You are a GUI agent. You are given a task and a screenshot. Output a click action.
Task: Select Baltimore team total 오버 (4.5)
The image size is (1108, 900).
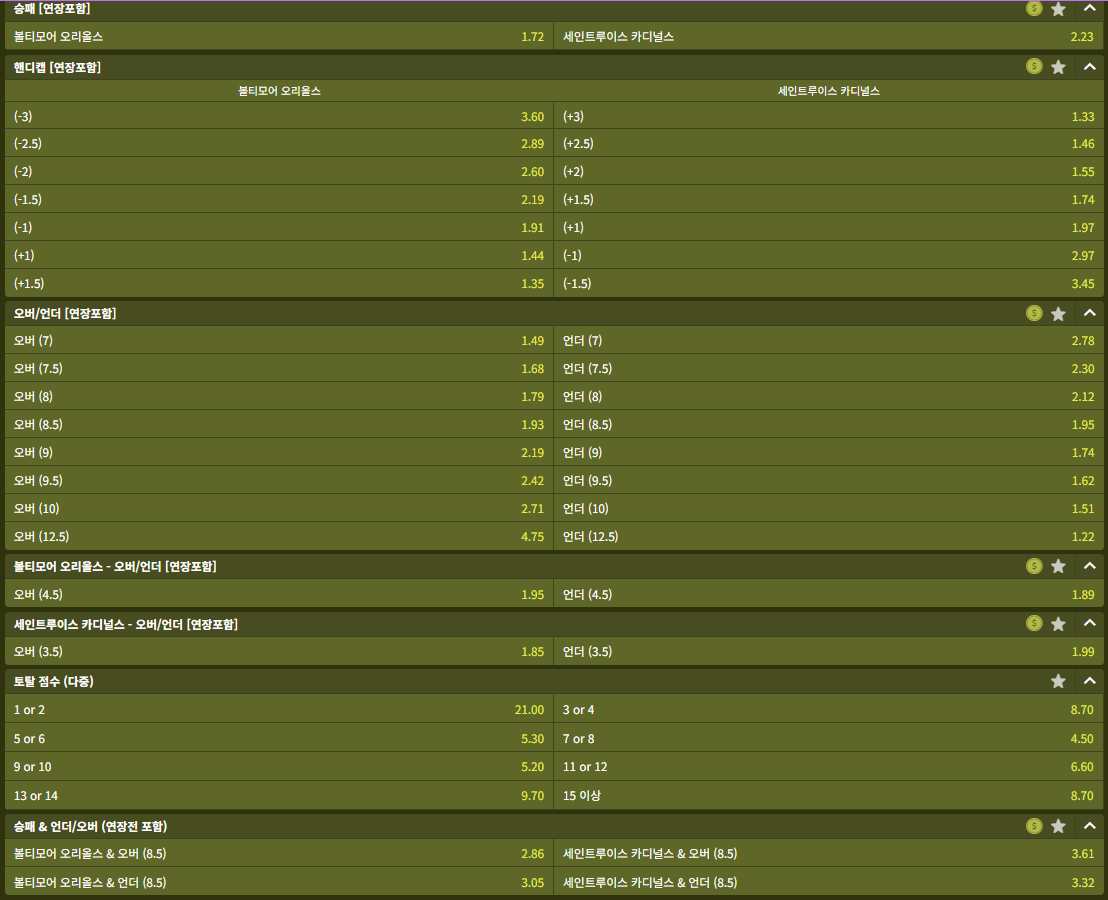coord(279,594)
